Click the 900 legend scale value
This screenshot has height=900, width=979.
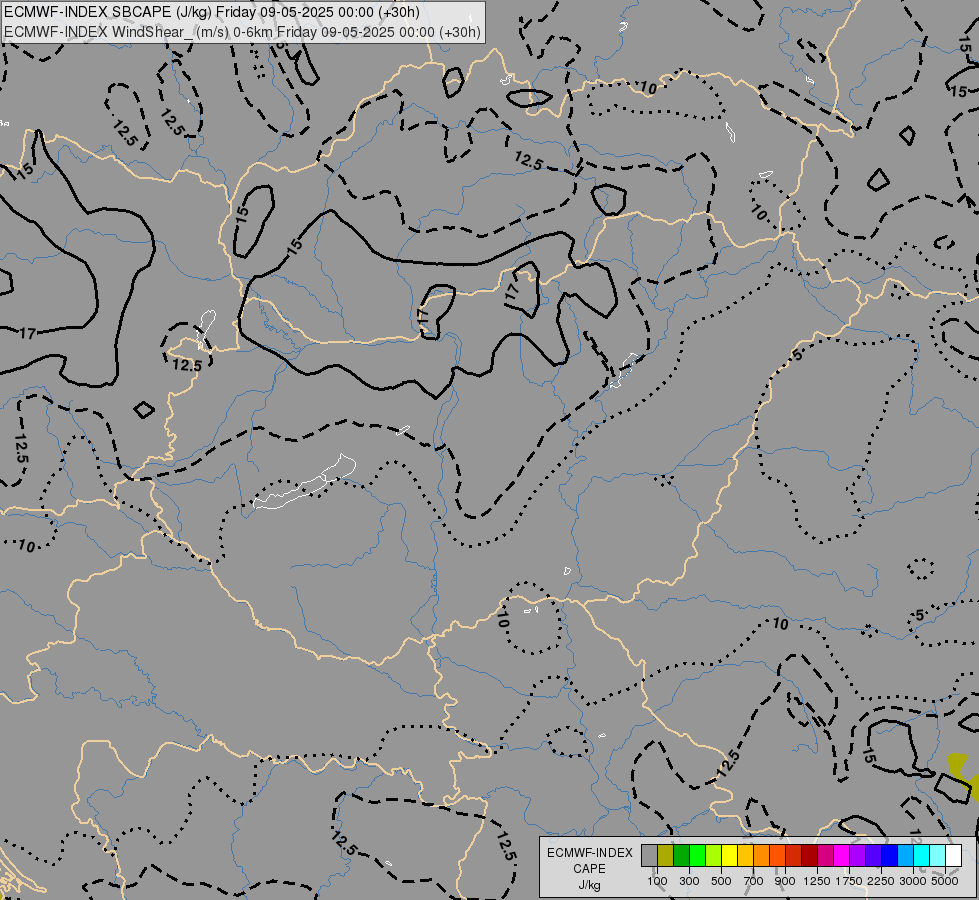point(785,881)
